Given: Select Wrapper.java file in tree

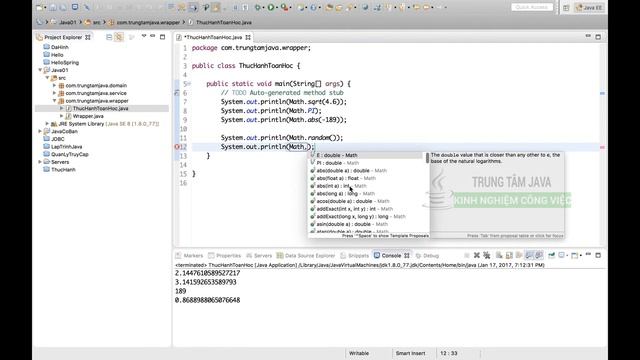Looking at the screenshot, I should click(88, 116).
